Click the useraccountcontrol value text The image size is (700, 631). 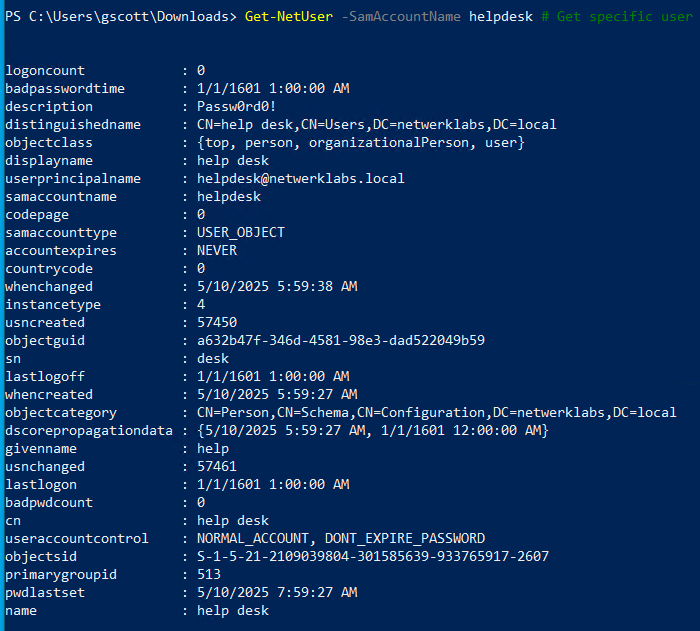click(x=341, y=538)
